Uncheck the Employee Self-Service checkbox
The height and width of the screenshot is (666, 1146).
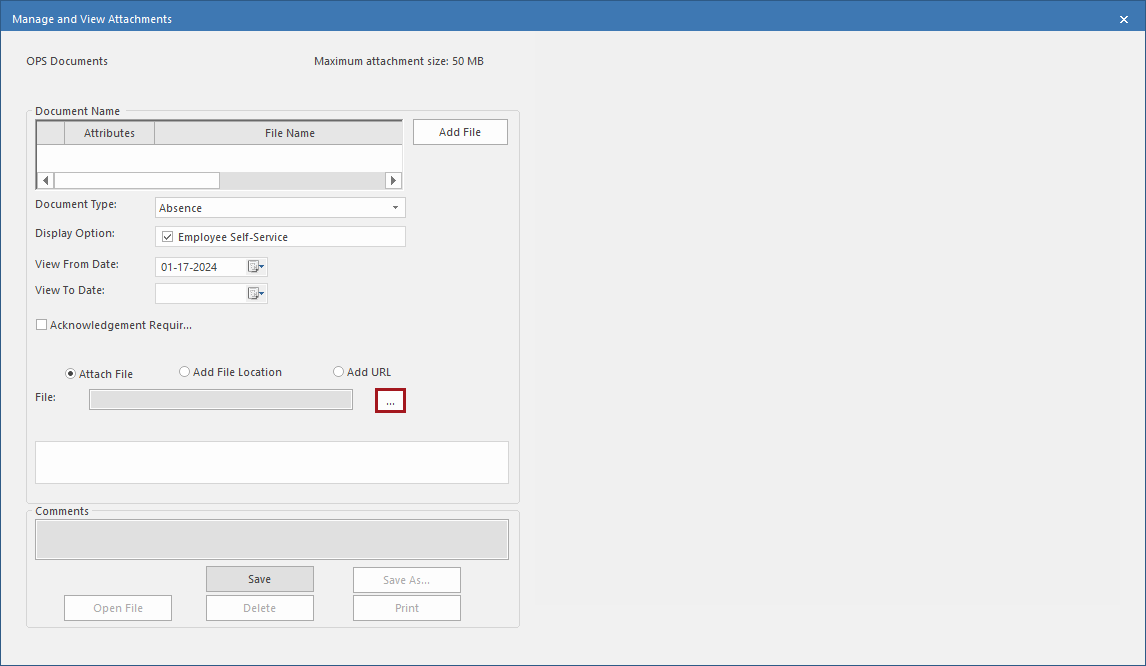click(x=167, y=236)
